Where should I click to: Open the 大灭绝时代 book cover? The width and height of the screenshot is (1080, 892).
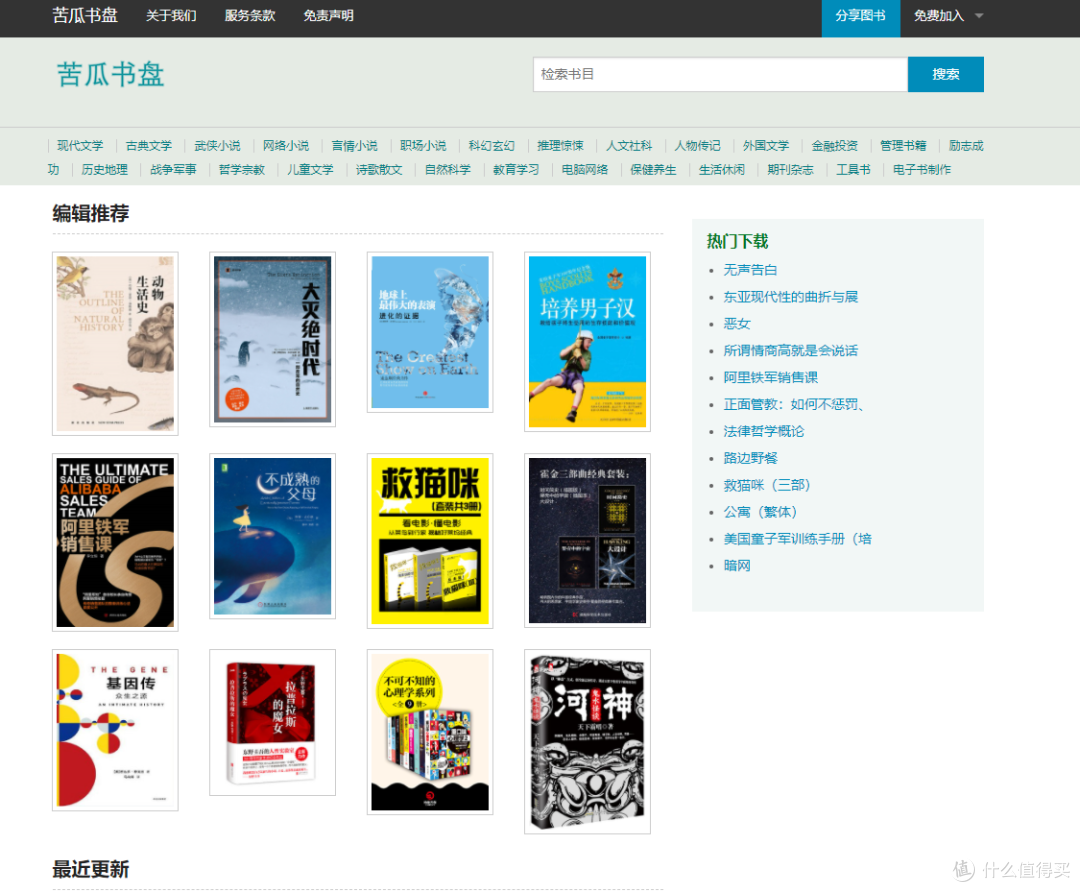tap(272, 340)
